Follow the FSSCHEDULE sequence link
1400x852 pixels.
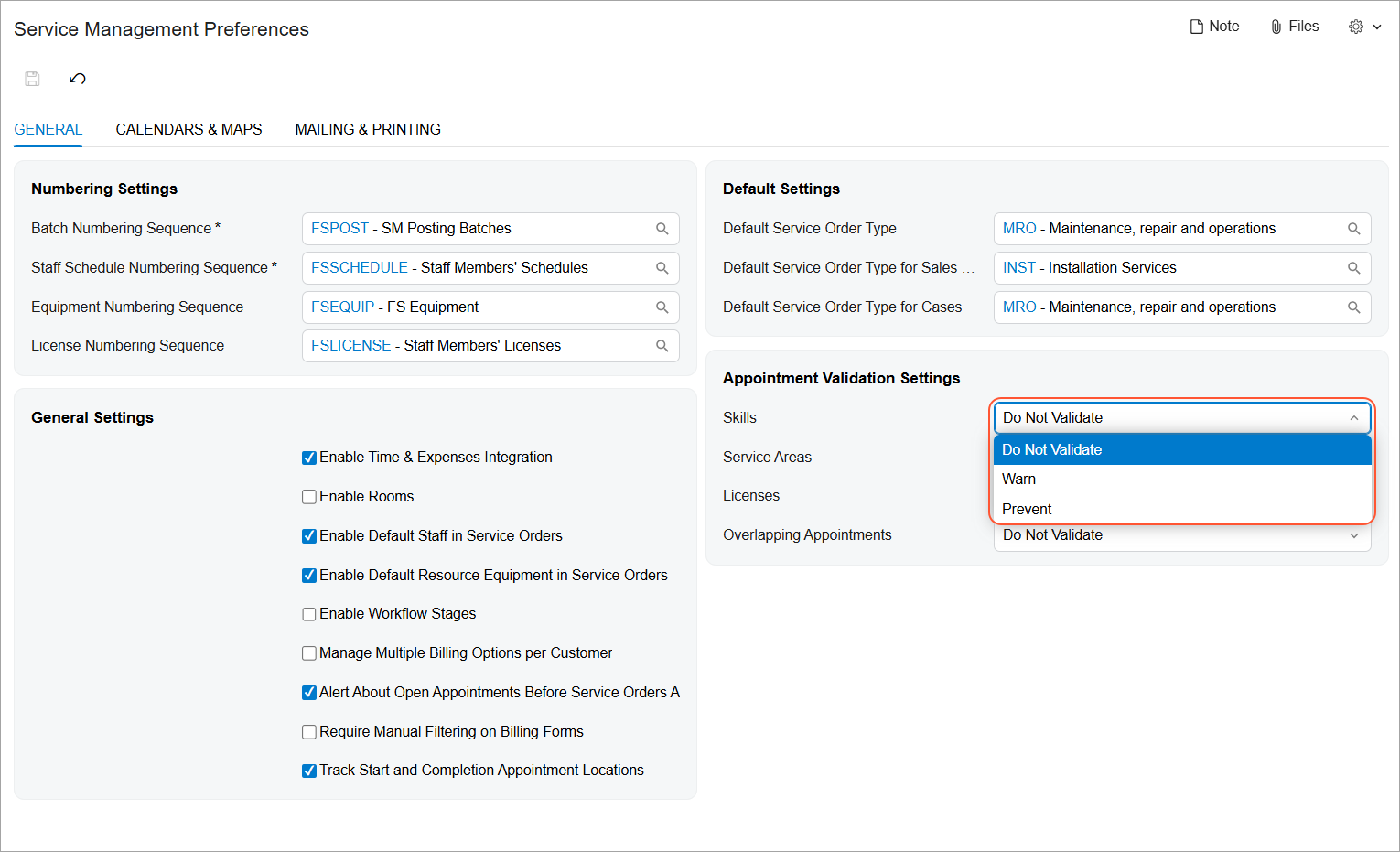[359, 268]
